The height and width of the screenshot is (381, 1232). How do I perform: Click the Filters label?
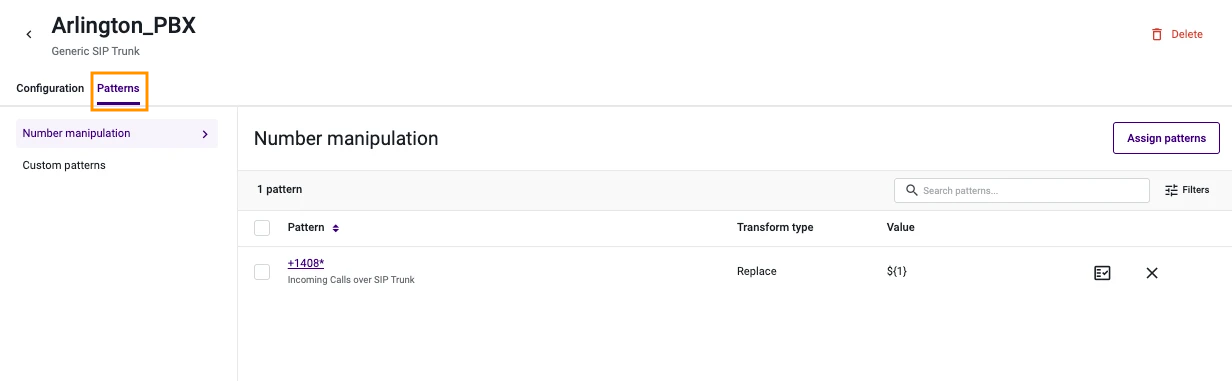click(x=1196, y=190)
